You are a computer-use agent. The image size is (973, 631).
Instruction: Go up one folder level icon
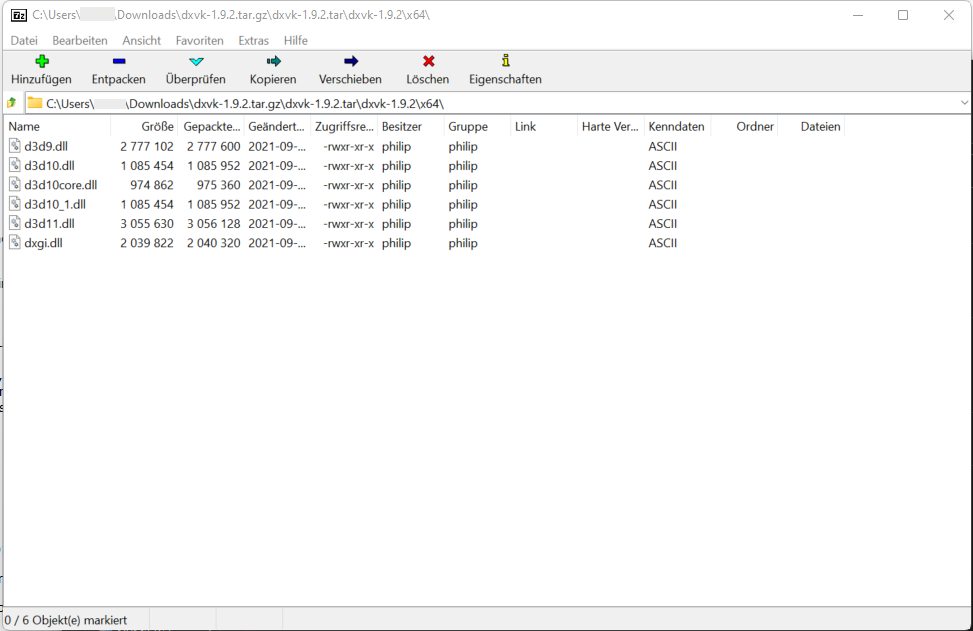coord(12,103)
